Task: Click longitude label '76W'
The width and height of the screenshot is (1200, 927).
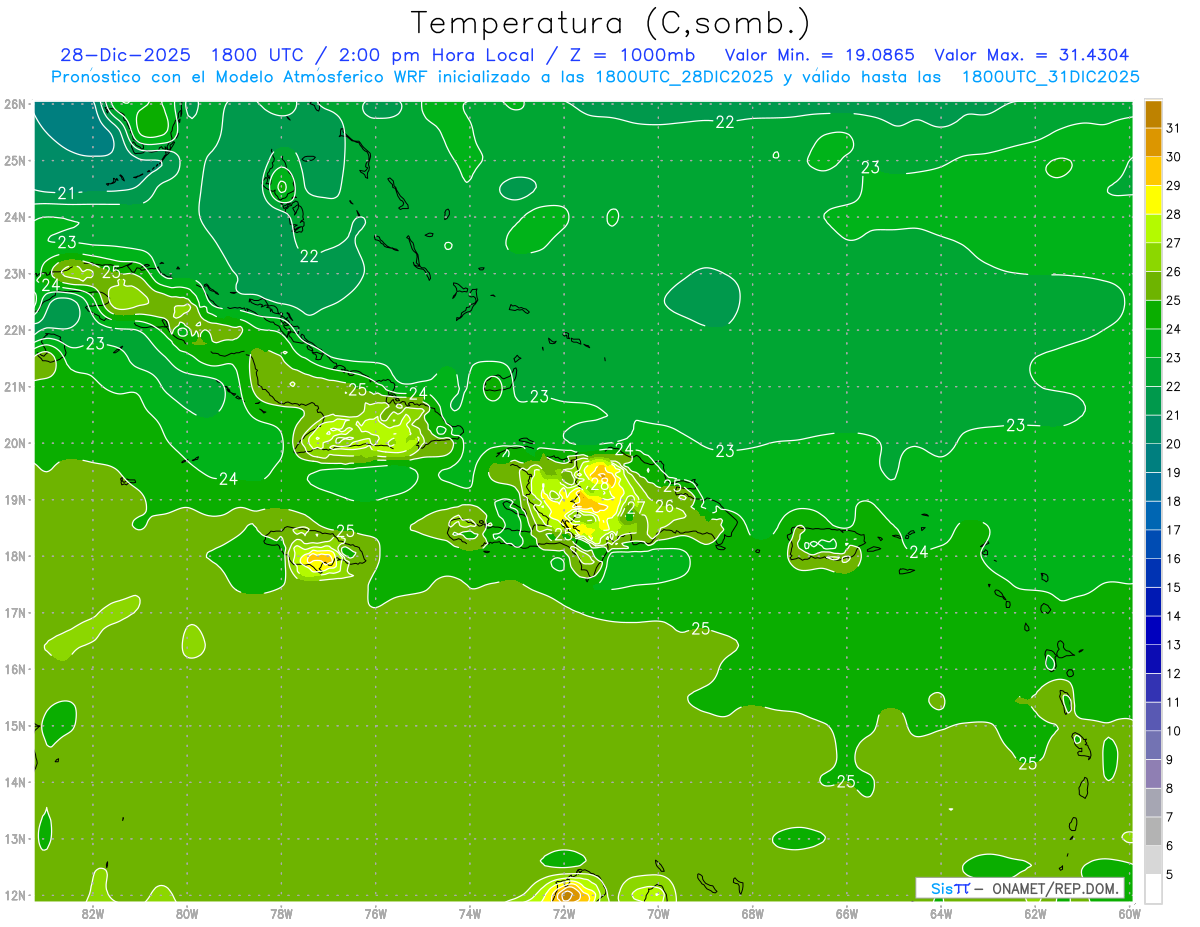Action: click(376, 913)
